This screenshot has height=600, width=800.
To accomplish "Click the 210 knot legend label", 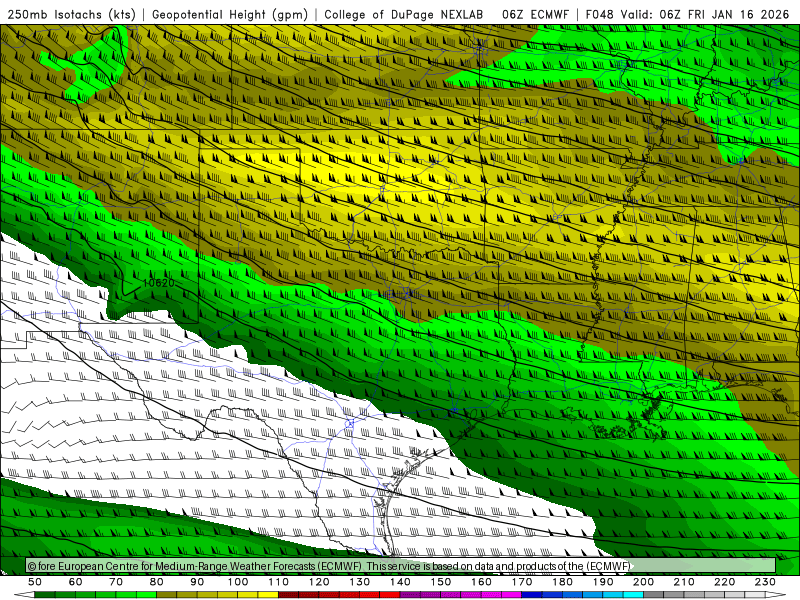I will [x=684, y=582].
